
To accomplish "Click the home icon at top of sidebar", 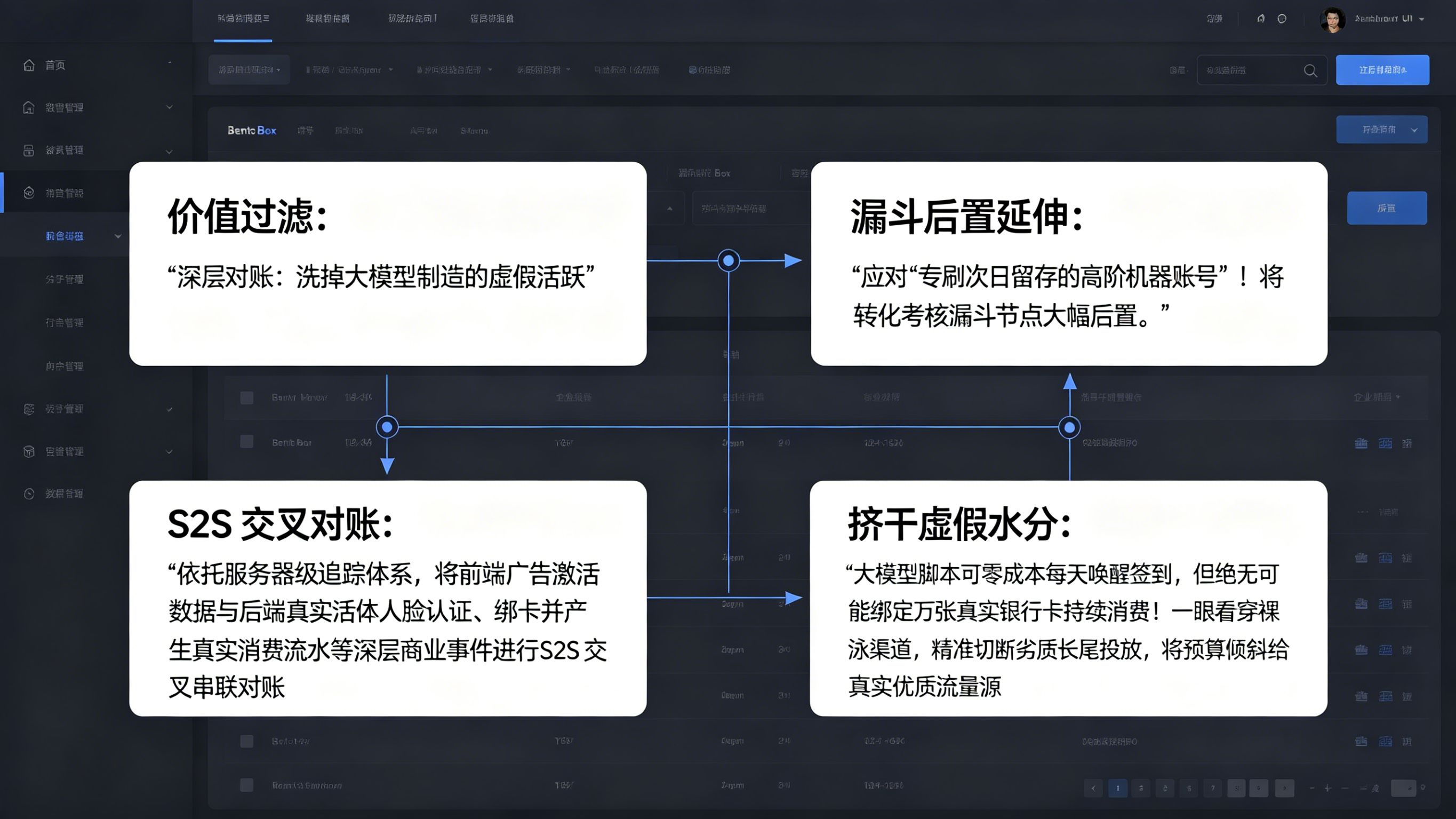I will point(28,65).
